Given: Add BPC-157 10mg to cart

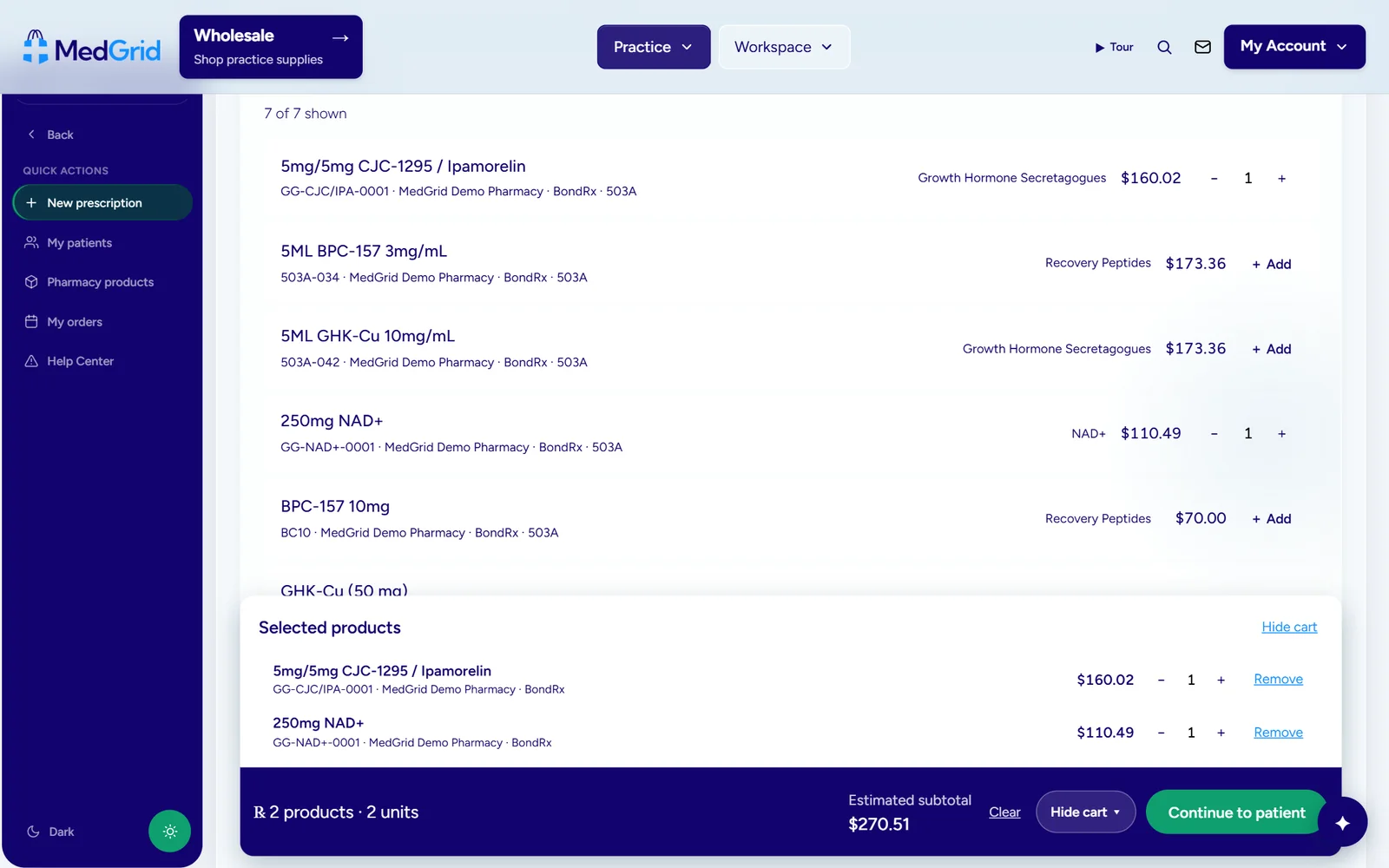Looking at the screenshot, I should [x=1271, y=518].
